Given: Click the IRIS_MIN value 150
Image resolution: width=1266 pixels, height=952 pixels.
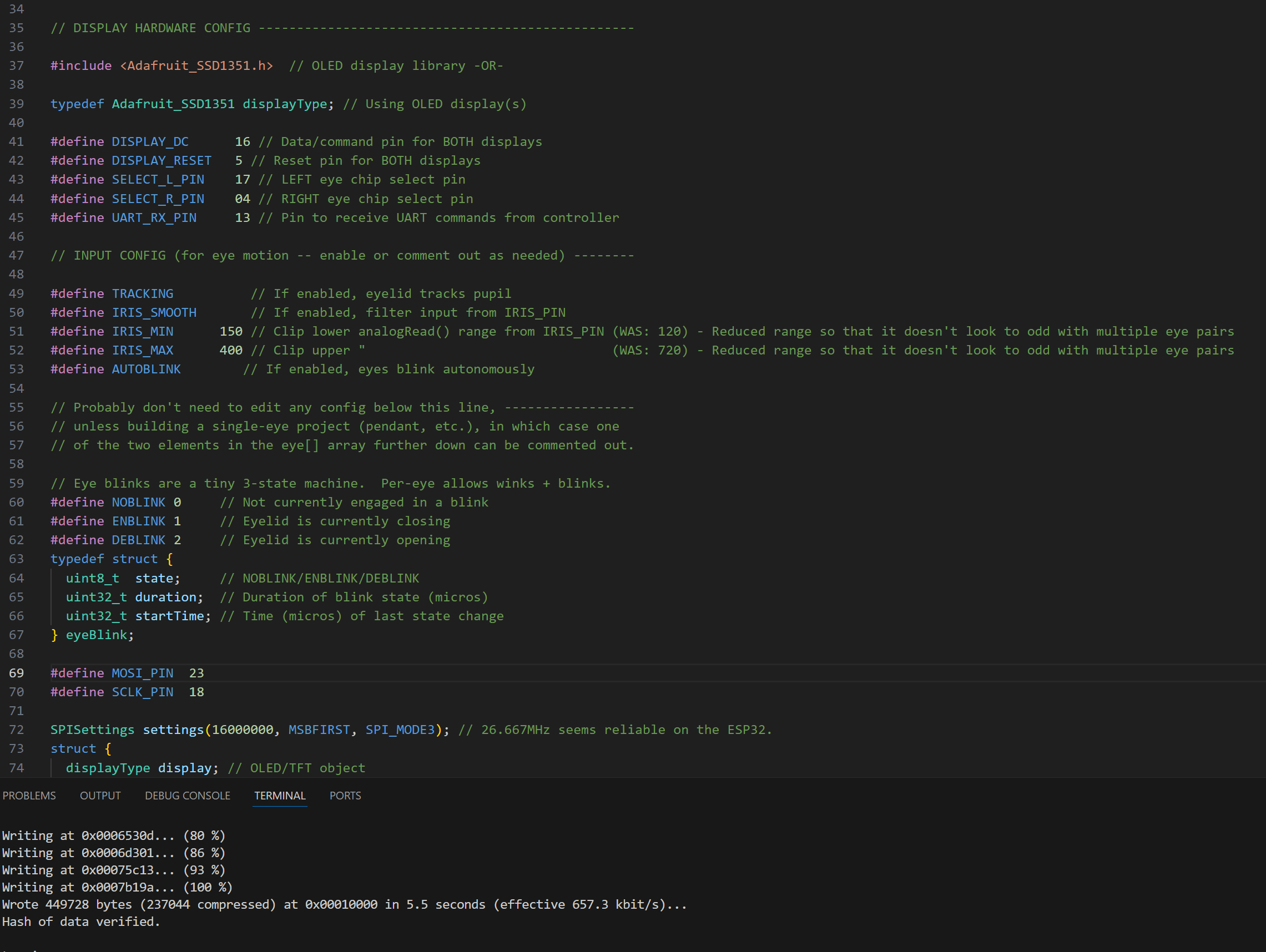Looking at the screenshot, I should (x=231, y=331).
